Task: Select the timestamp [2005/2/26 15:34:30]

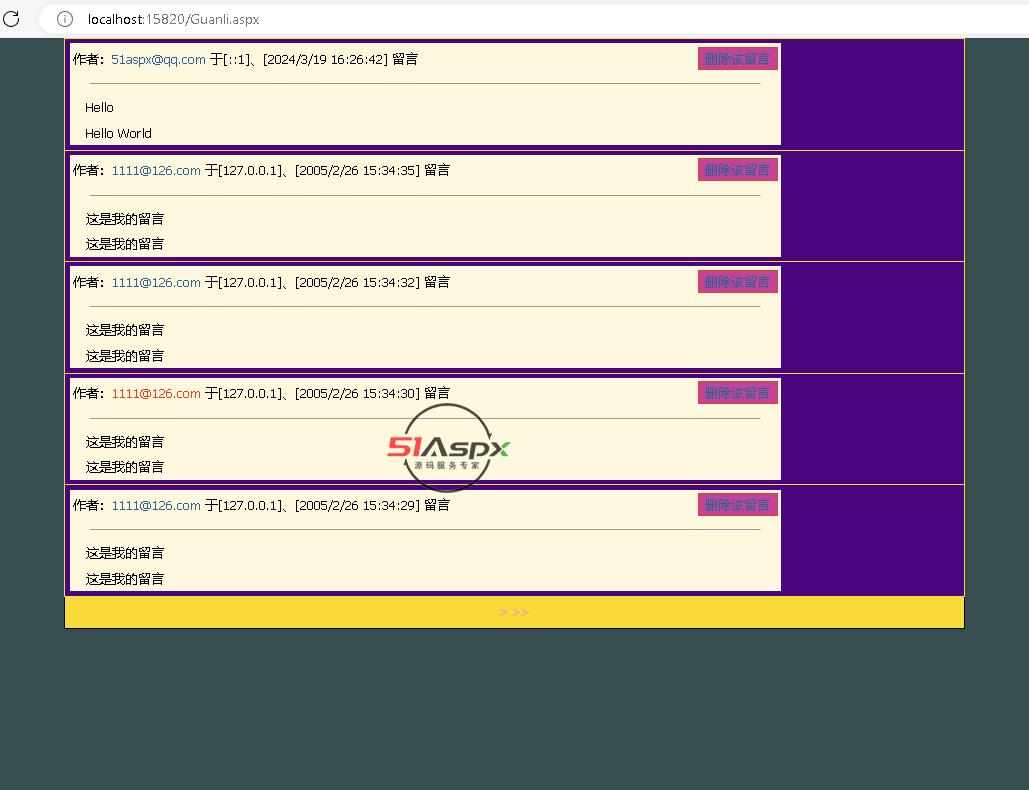Action: coord(357,394)
